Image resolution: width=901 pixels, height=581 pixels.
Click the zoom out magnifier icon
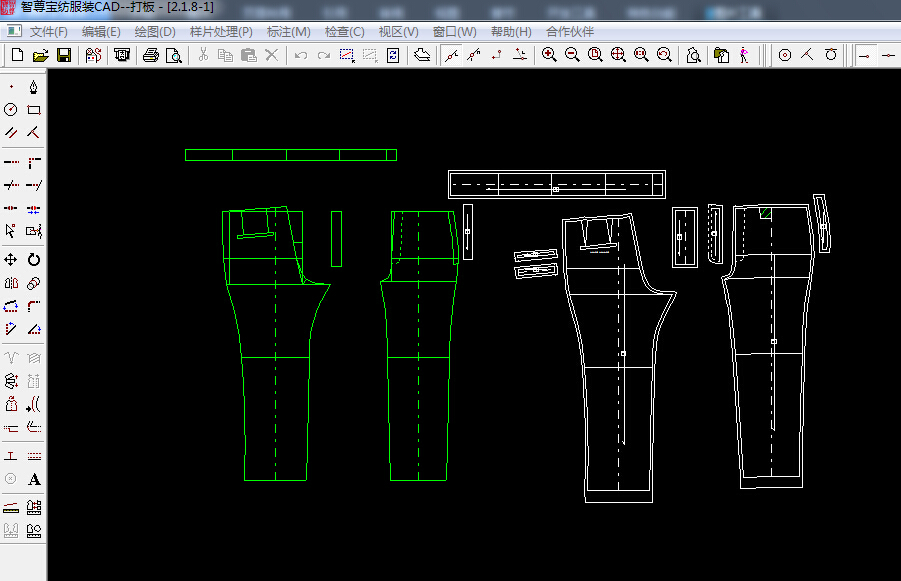click(x=572, y=55)
